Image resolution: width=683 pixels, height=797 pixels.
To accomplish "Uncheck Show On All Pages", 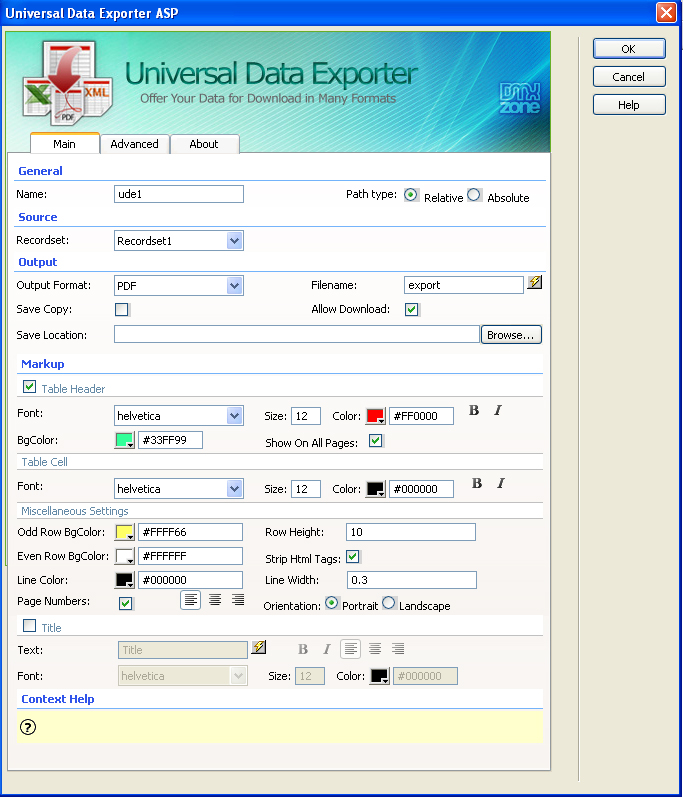I will (x=376, y=441).
